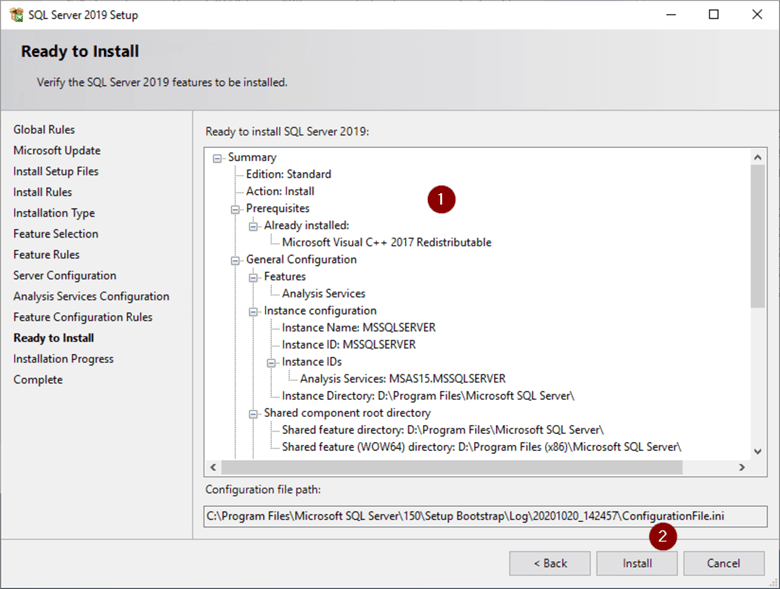The width and height of the screenshot is (780, 589).
Task: Cancel the SQL Server setup
Action: point(723,563)
